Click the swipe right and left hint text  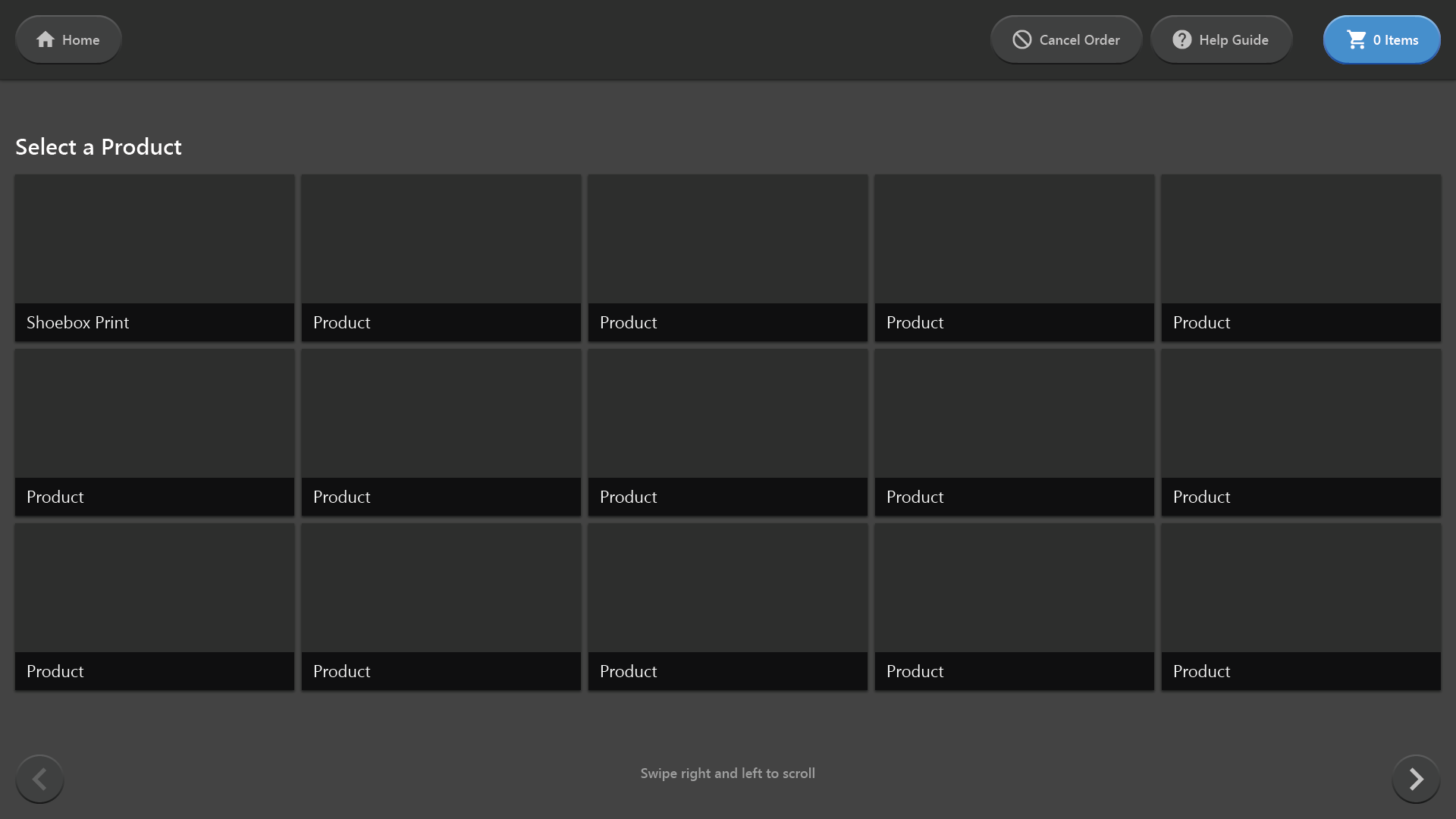pyautogui.click(x=728, y=773)
